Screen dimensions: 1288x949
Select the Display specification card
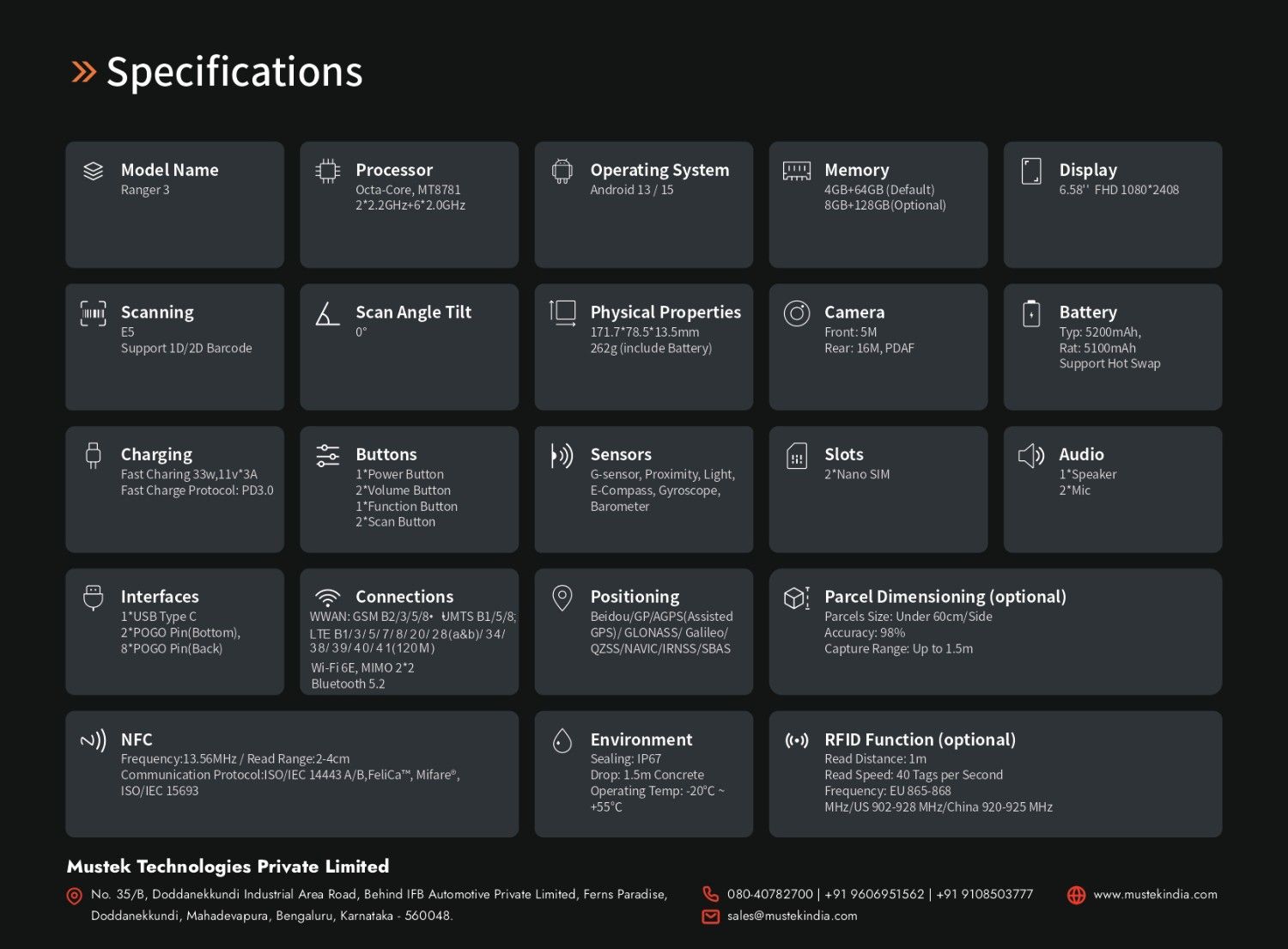tap(1113, 204)
